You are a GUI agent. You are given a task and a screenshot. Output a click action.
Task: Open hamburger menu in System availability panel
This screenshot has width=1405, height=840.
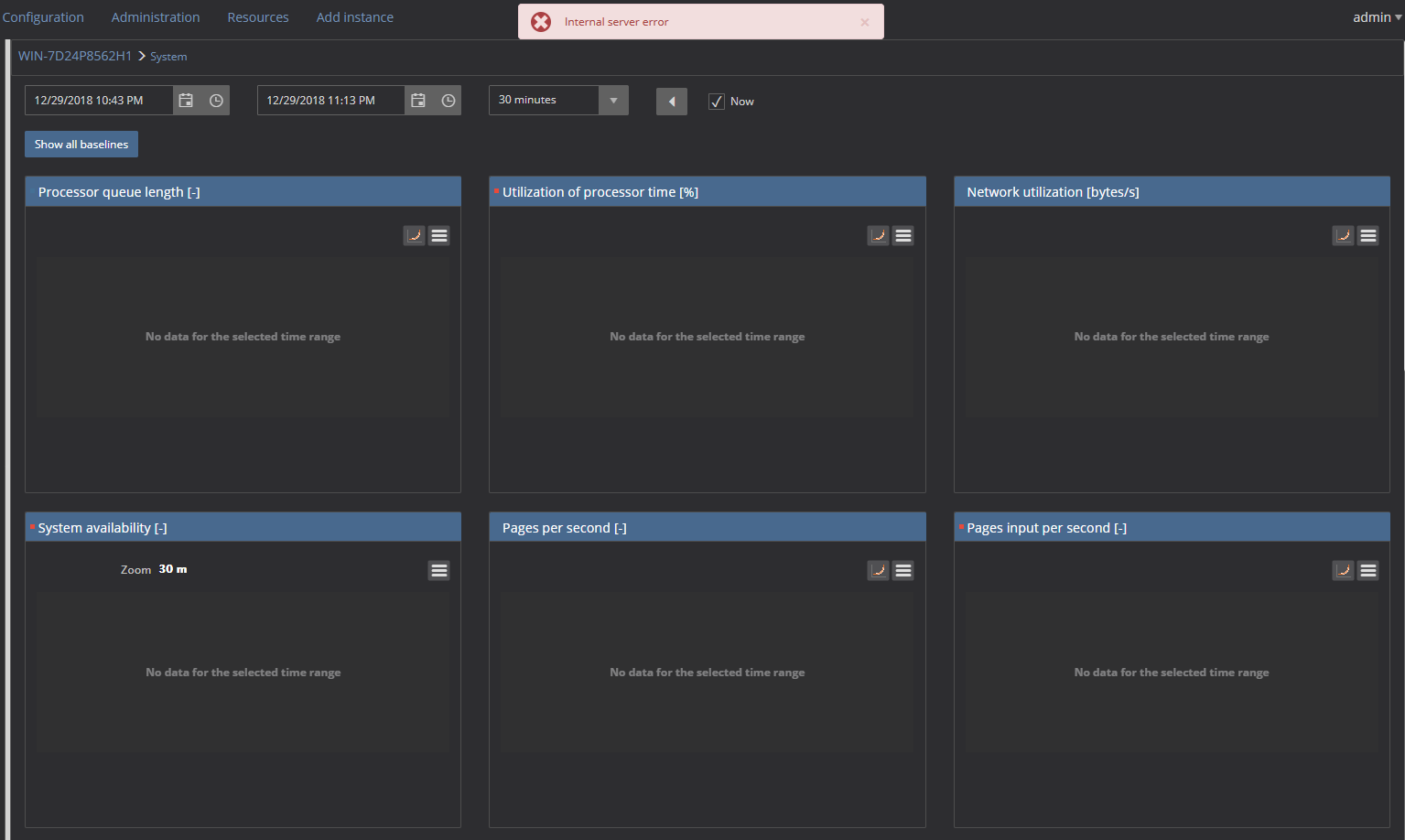tap(439, 571)
